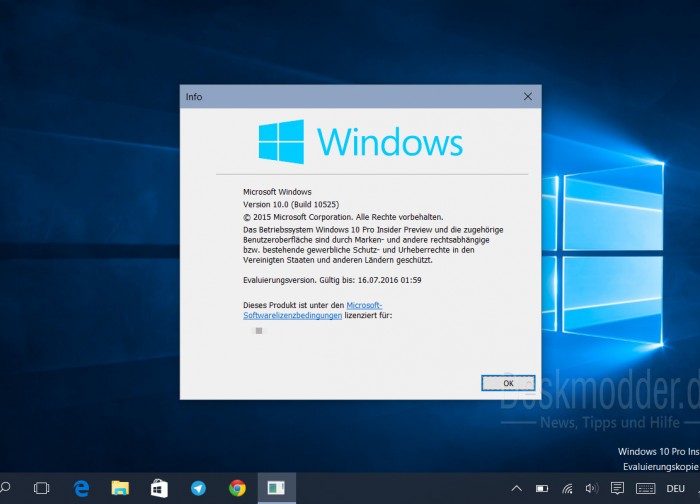Open File Explorer from taskbar

(120, 488)
